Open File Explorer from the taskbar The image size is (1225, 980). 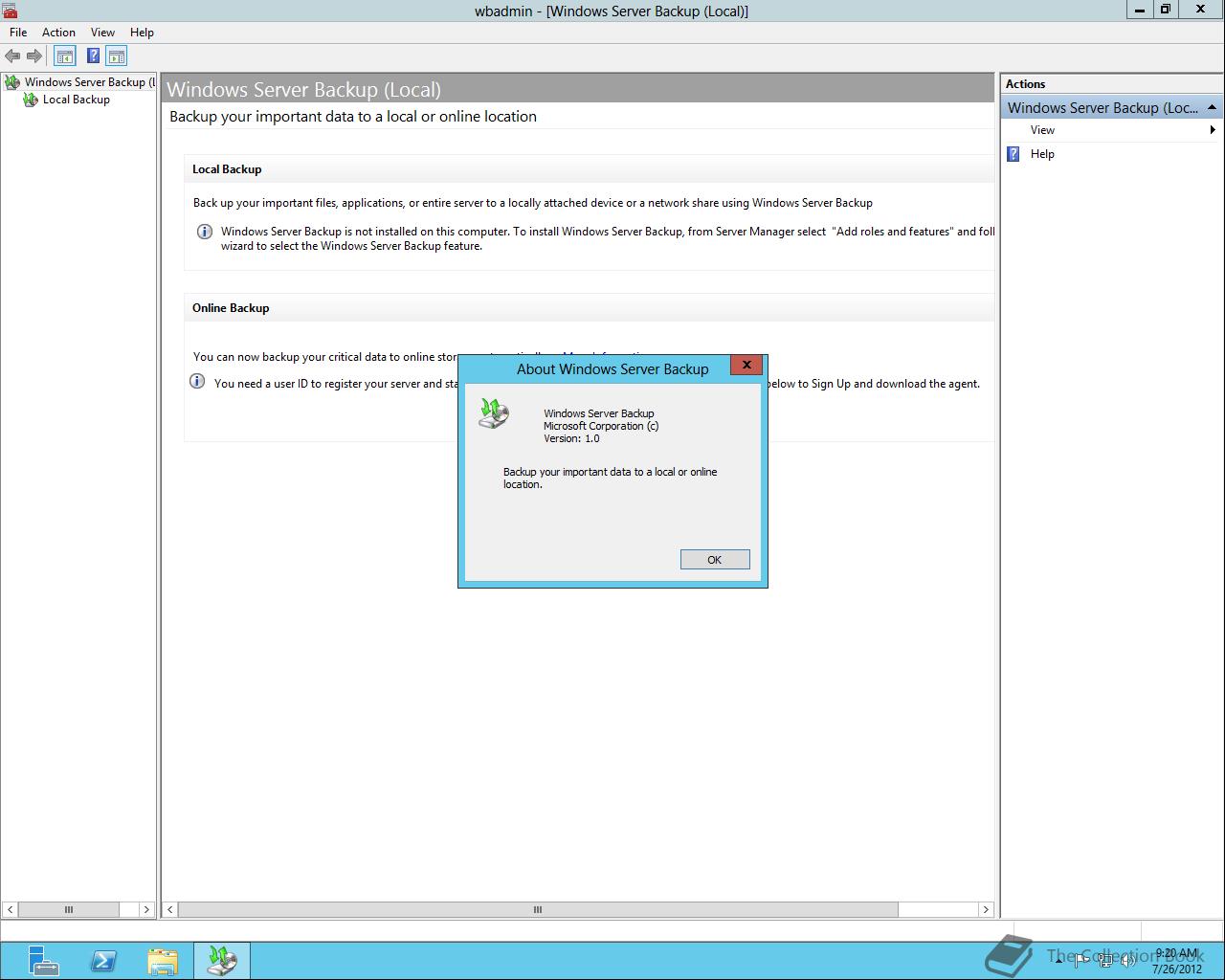[x=163, y=960]
